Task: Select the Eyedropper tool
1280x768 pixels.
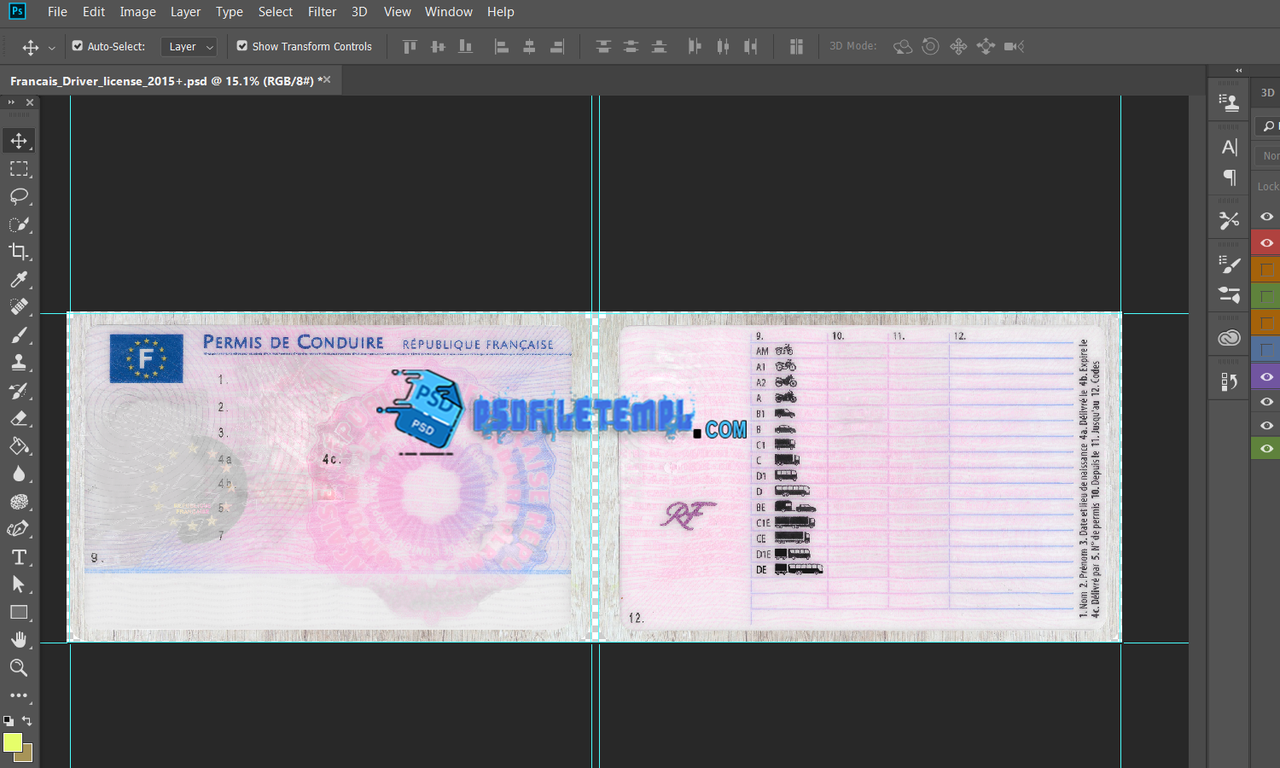Action: [x=19, y=280]
